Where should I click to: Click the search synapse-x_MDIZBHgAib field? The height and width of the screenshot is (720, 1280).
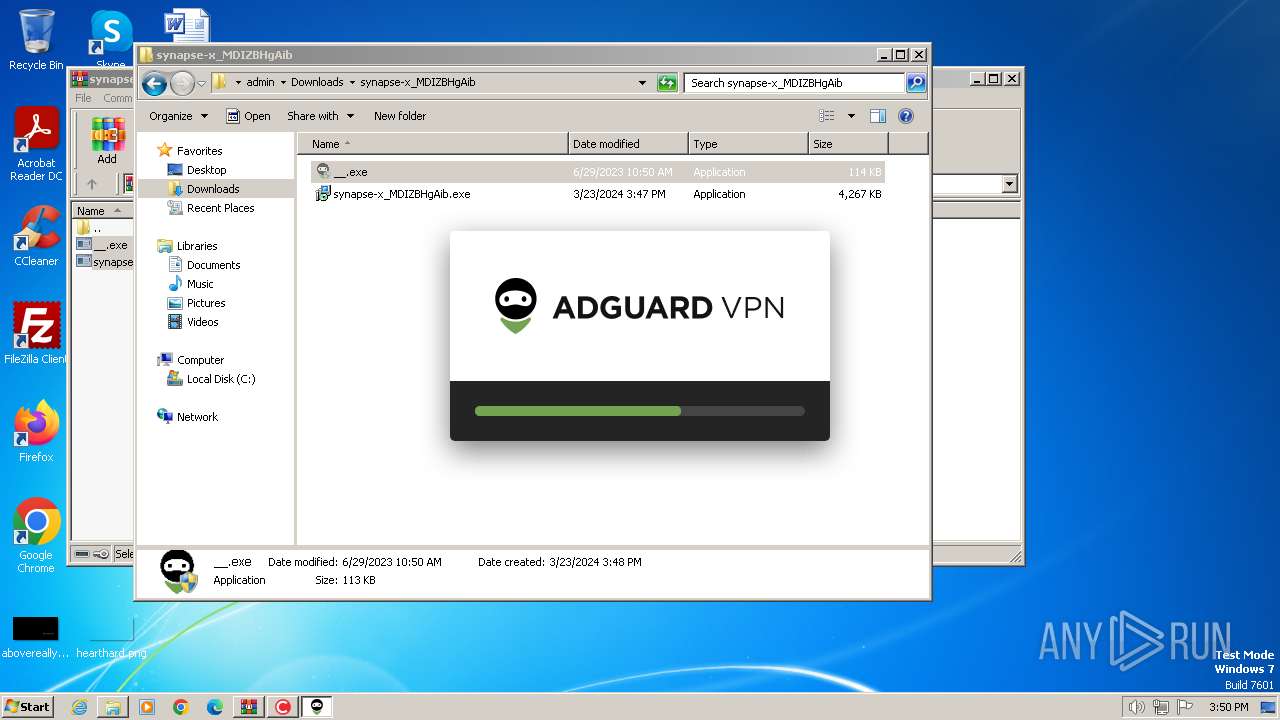point(795,83)
